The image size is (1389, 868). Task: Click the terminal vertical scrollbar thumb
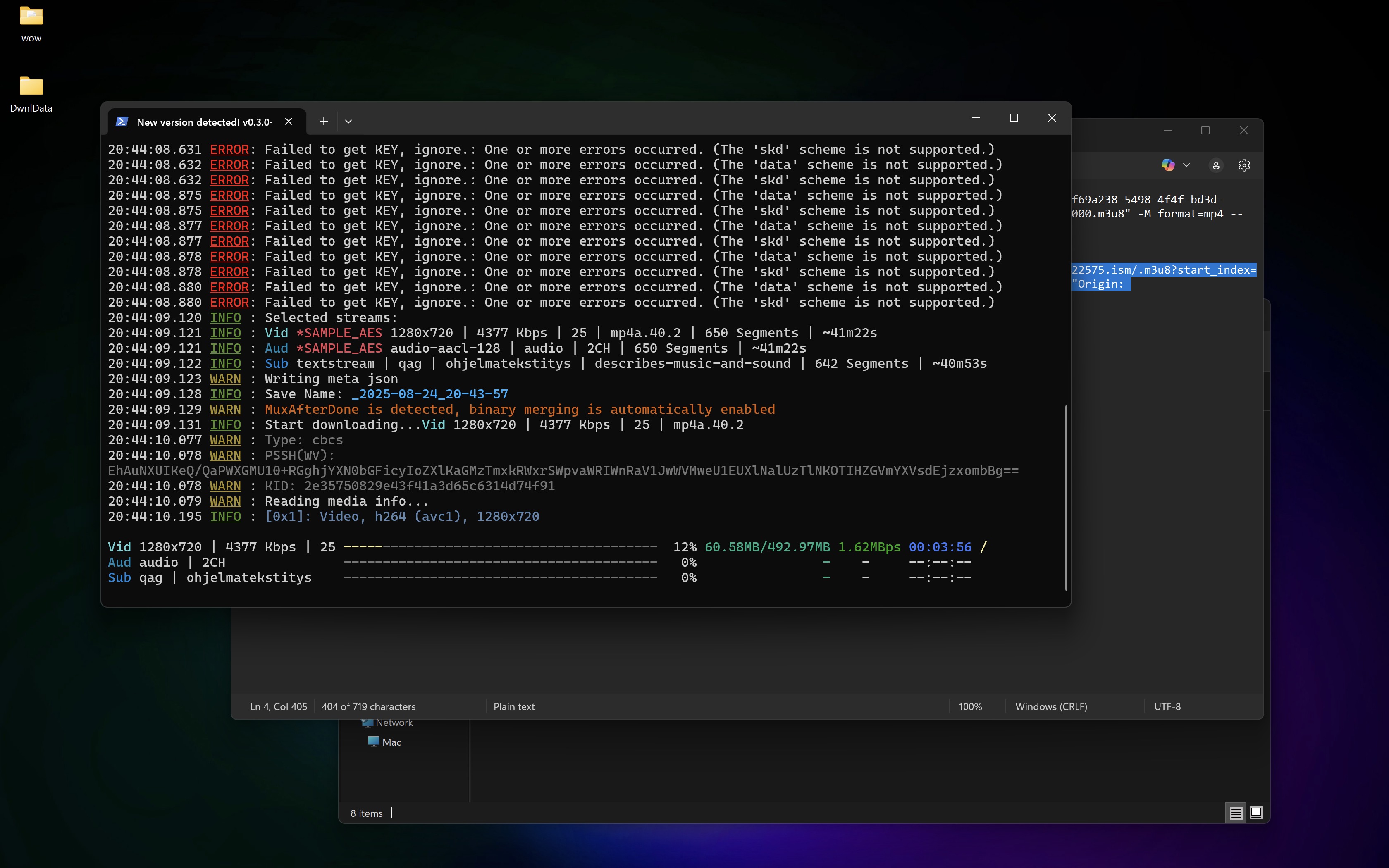(x=1066, y=497)
